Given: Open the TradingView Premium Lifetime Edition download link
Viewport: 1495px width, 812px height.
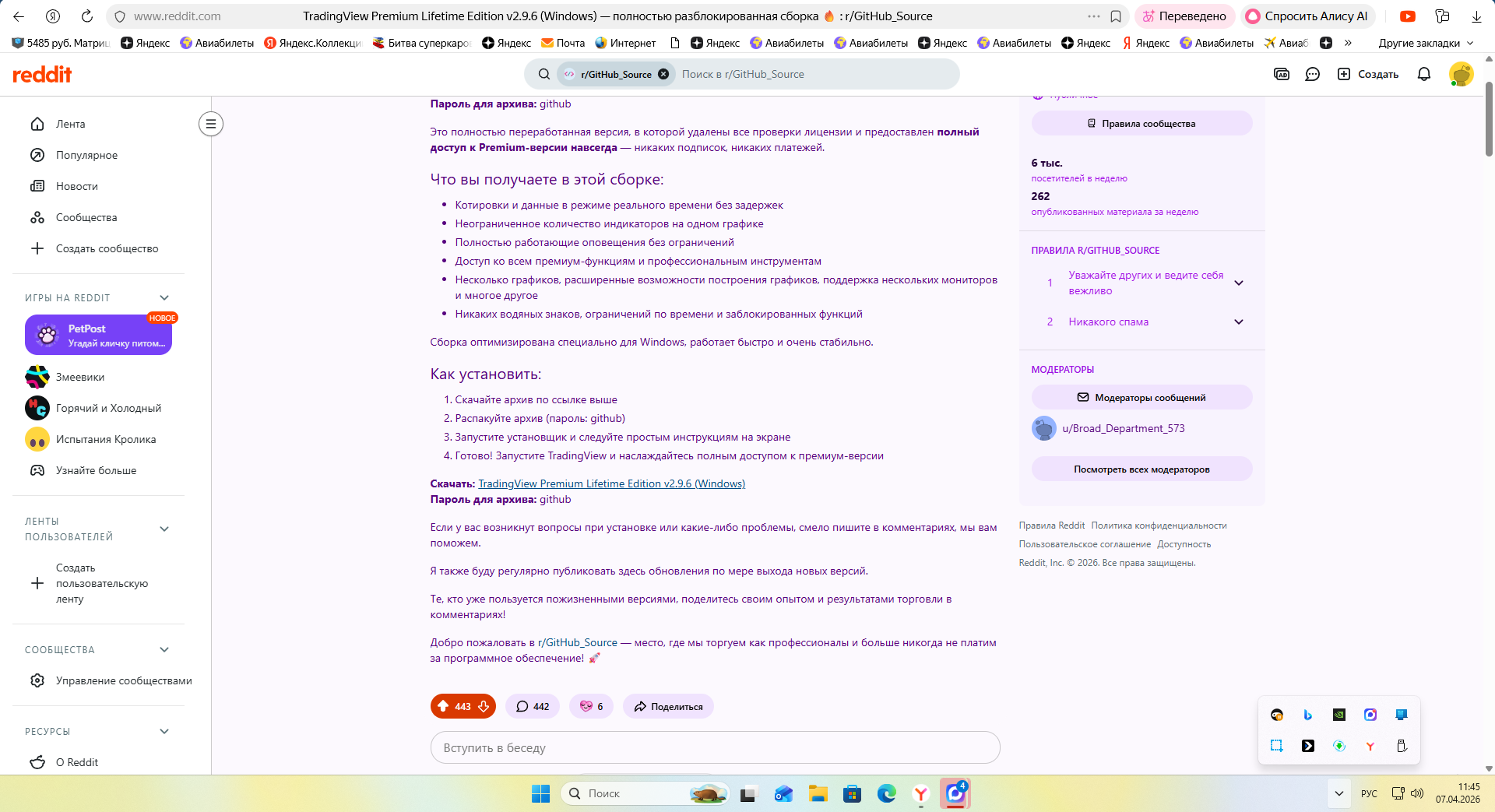Looking at the screenshot, I should tap(611, 483).
